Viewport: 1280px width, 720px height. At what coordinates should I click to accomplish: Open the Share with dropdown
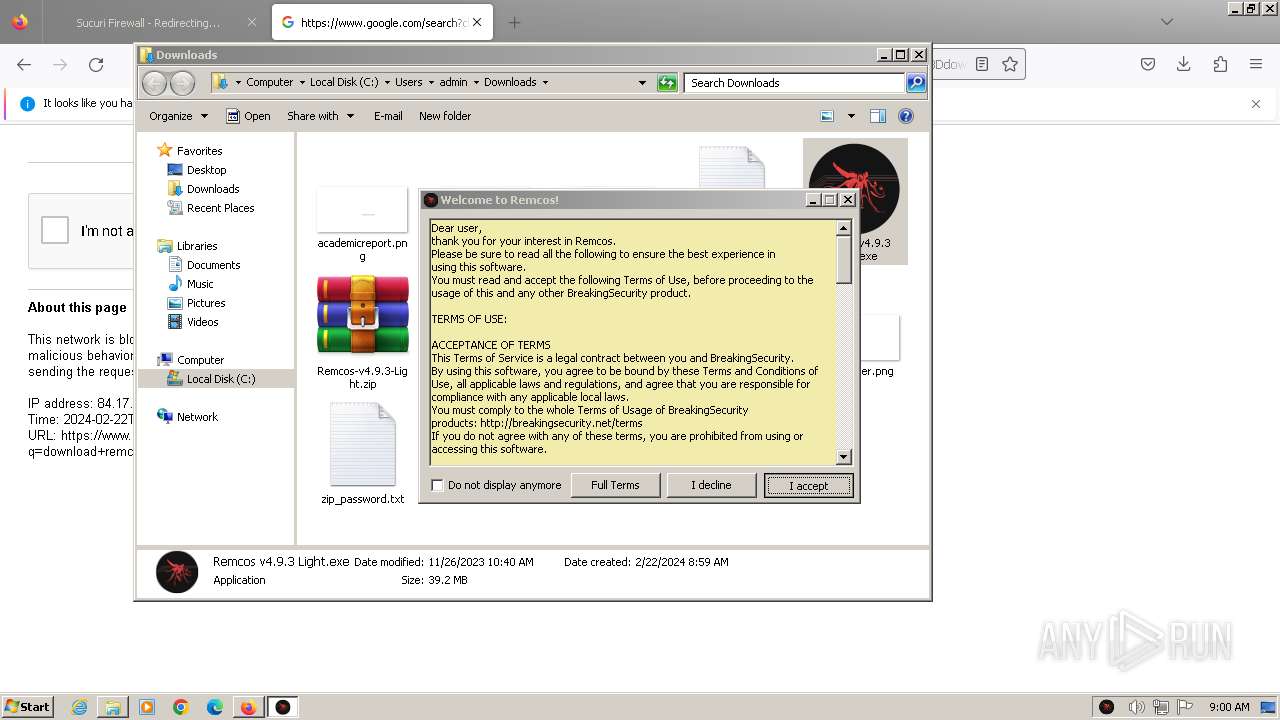click(x=320, y=116)
